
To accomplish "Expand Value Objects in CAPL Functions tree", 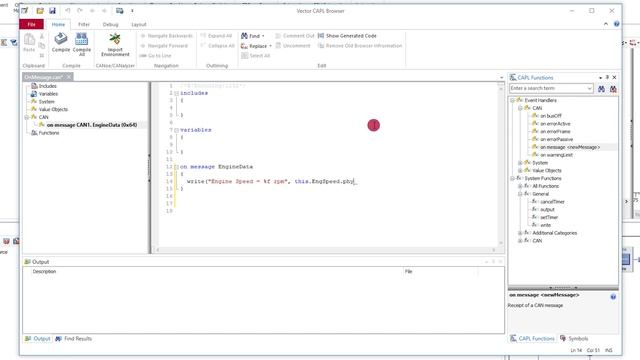I will point(520,171).
